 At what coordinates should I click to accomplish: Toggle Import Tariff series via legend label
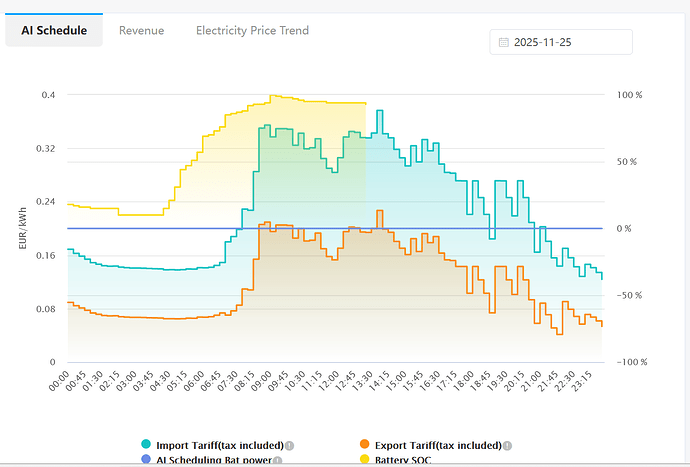[x=219, y=445]
